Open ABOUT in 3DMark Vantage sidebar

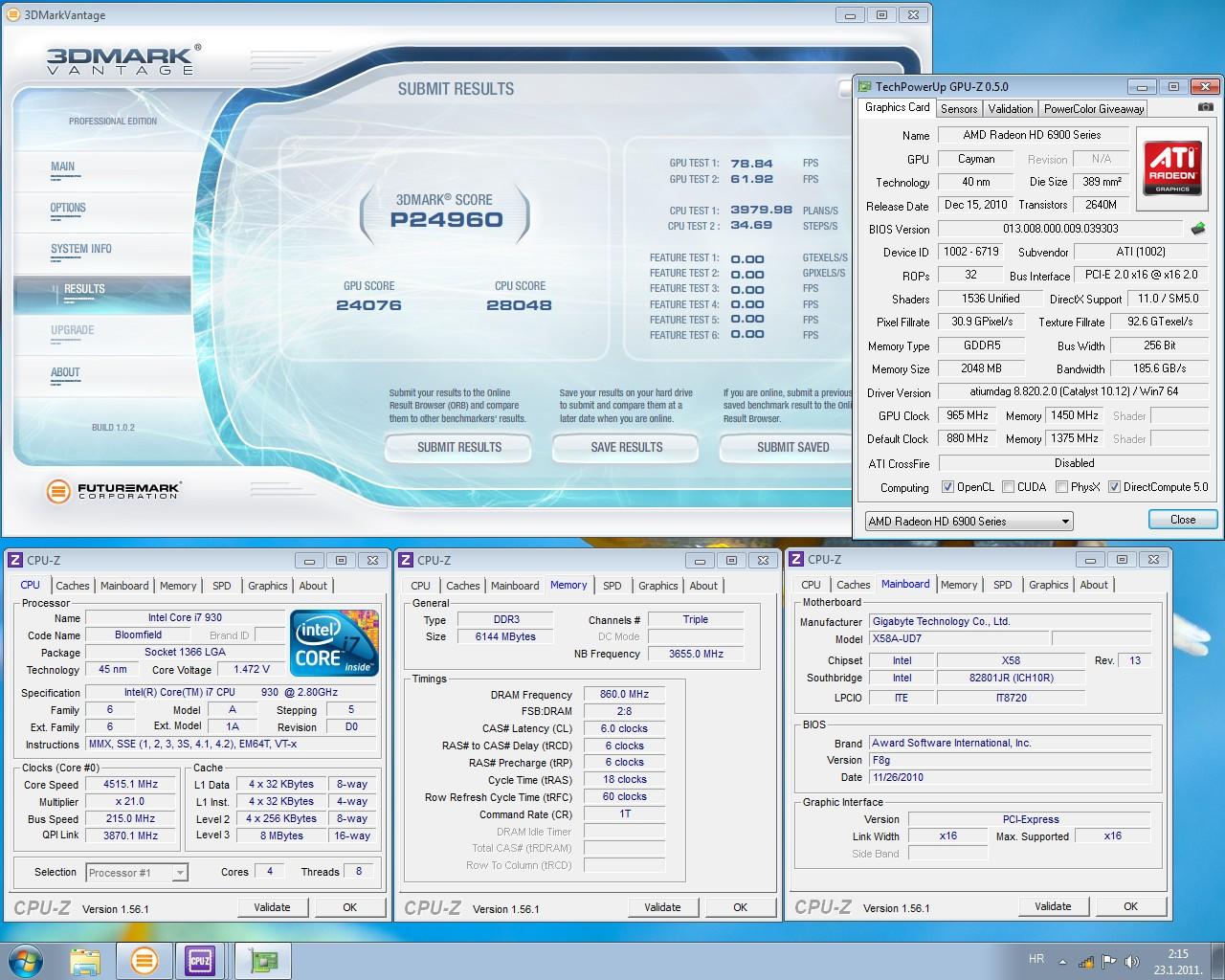(65, 372)
